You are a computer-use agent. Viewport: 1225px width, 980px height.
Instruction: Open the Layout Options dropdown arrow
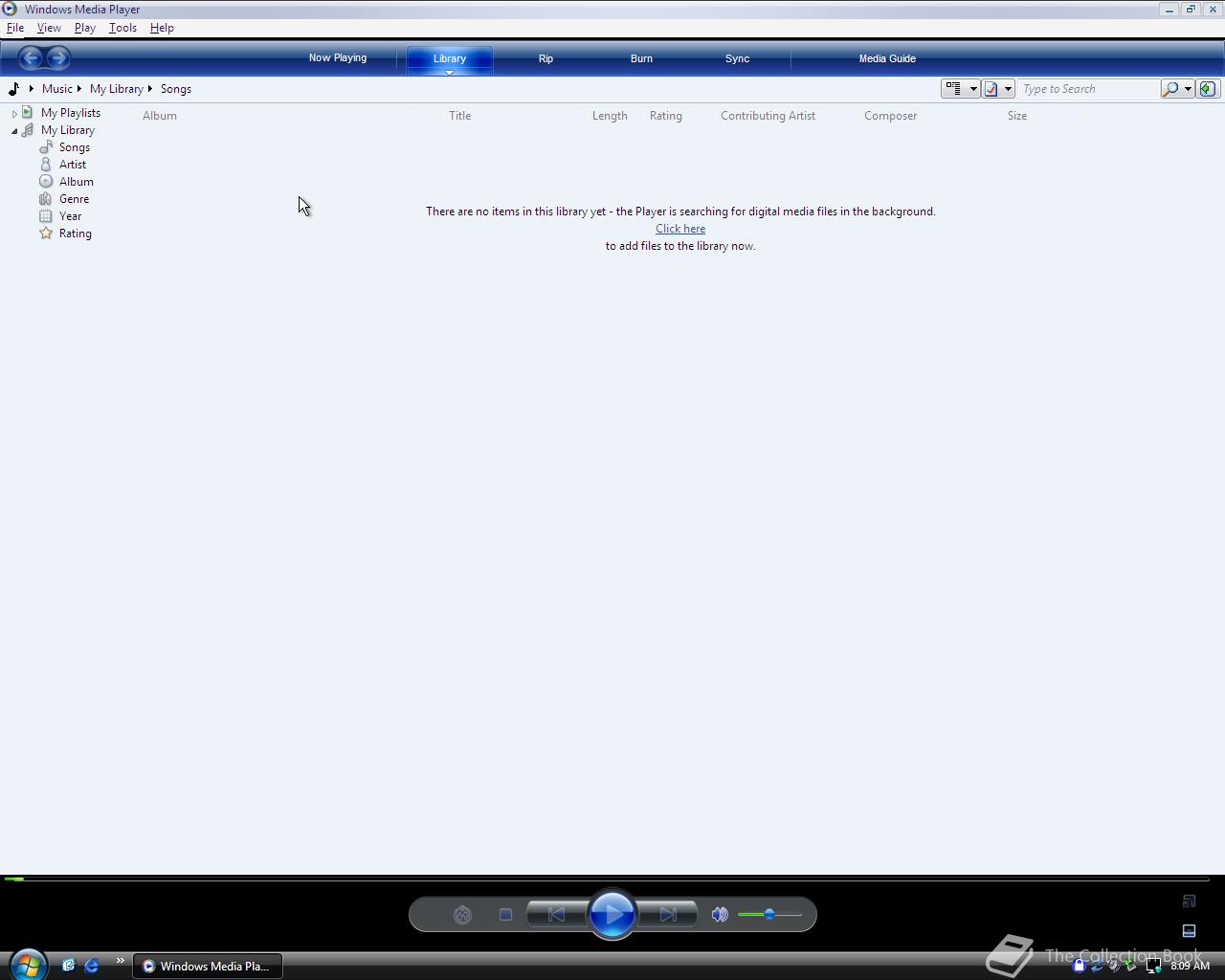(1008, 89)
